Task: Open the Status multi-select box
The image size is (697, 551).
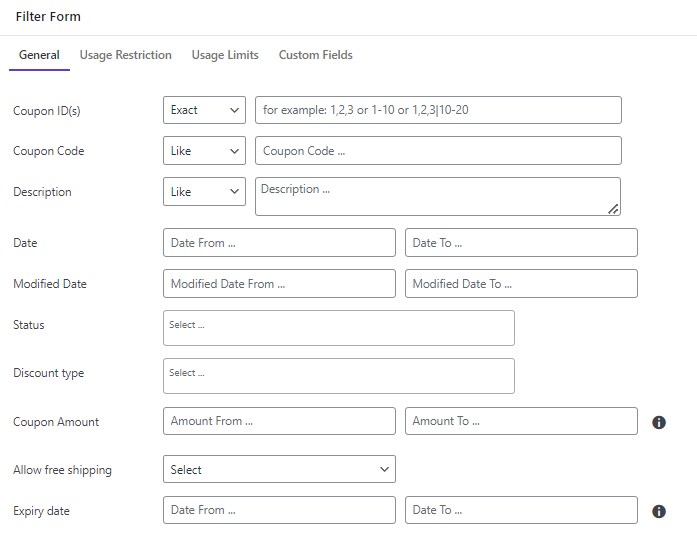Action: [x=339, y=328]
